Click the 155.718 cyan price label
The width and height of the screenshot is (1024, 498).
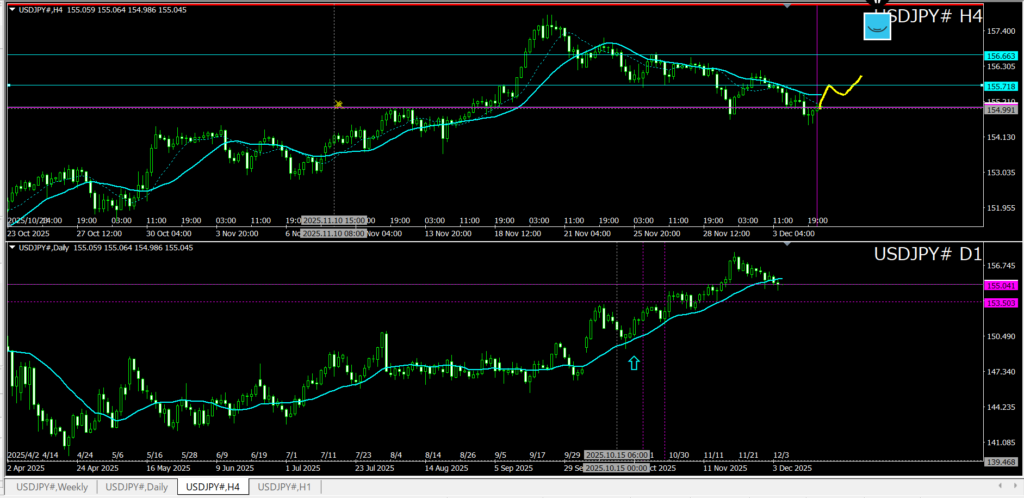point(1001,86)
